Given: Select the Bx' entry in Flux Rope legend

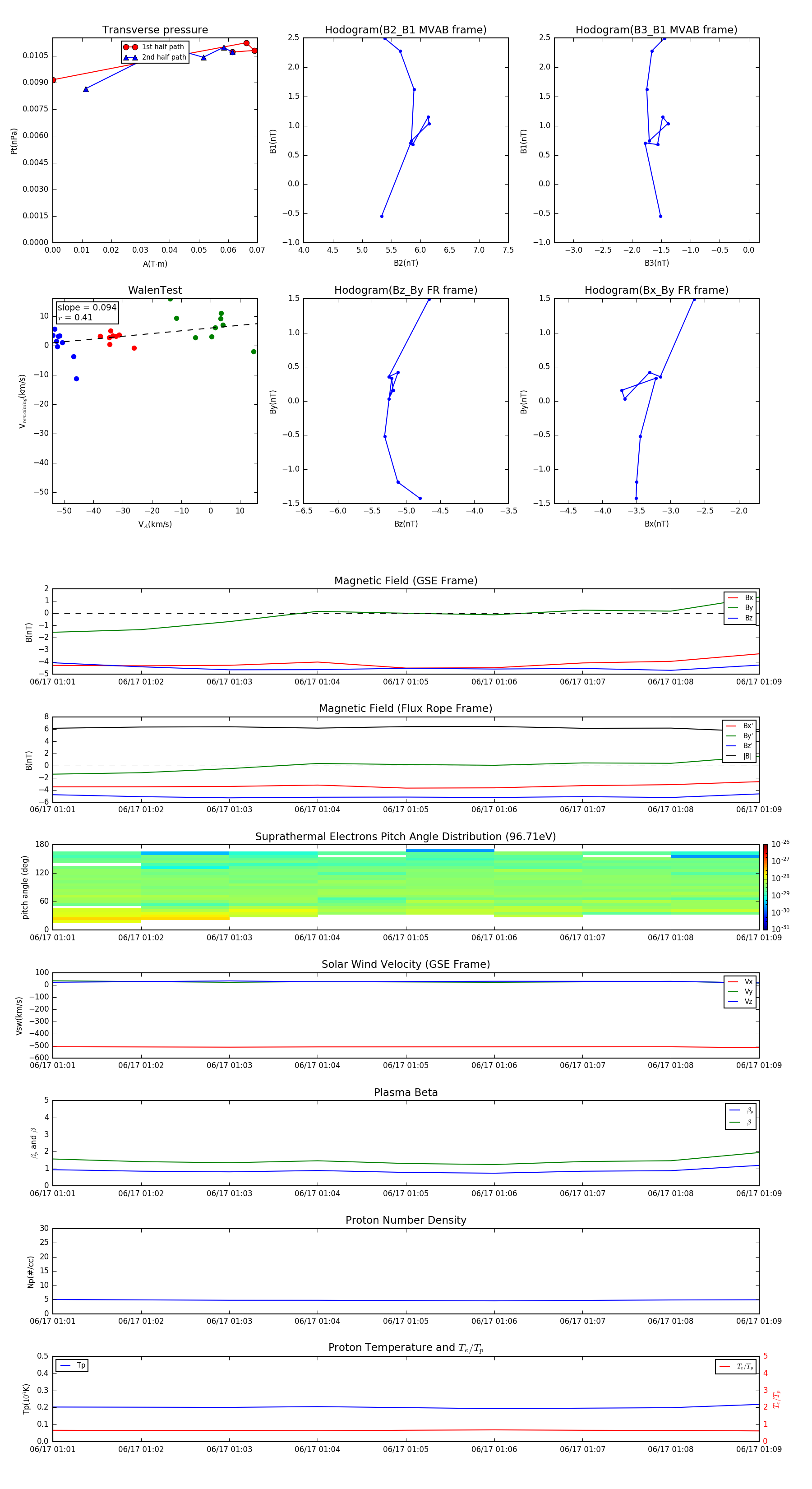Looking at the screenshot, I should point(740,726).
